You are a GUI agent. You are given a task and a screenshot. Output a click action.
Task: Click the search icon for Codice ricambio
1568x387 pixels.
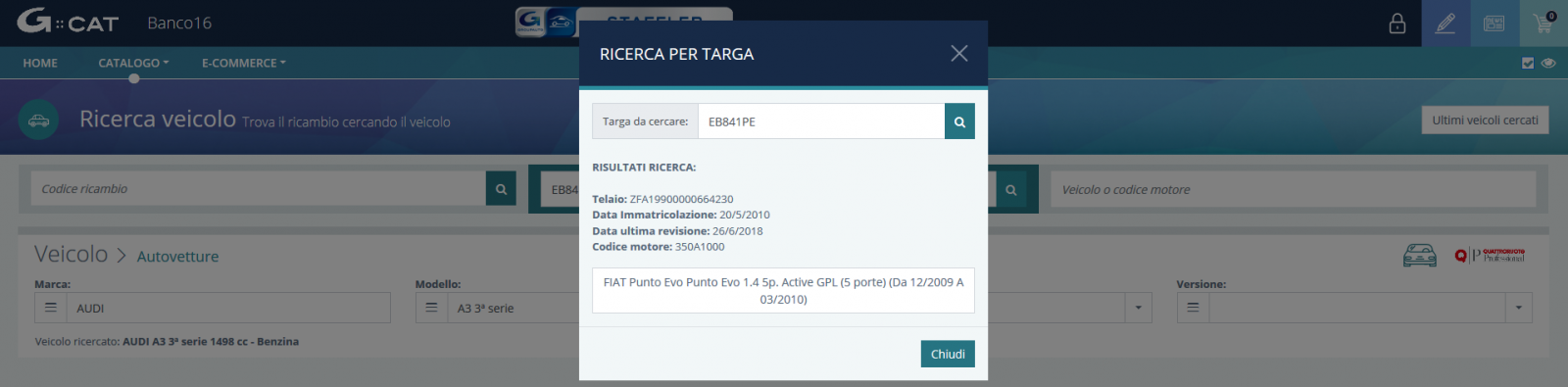point(501,189)
